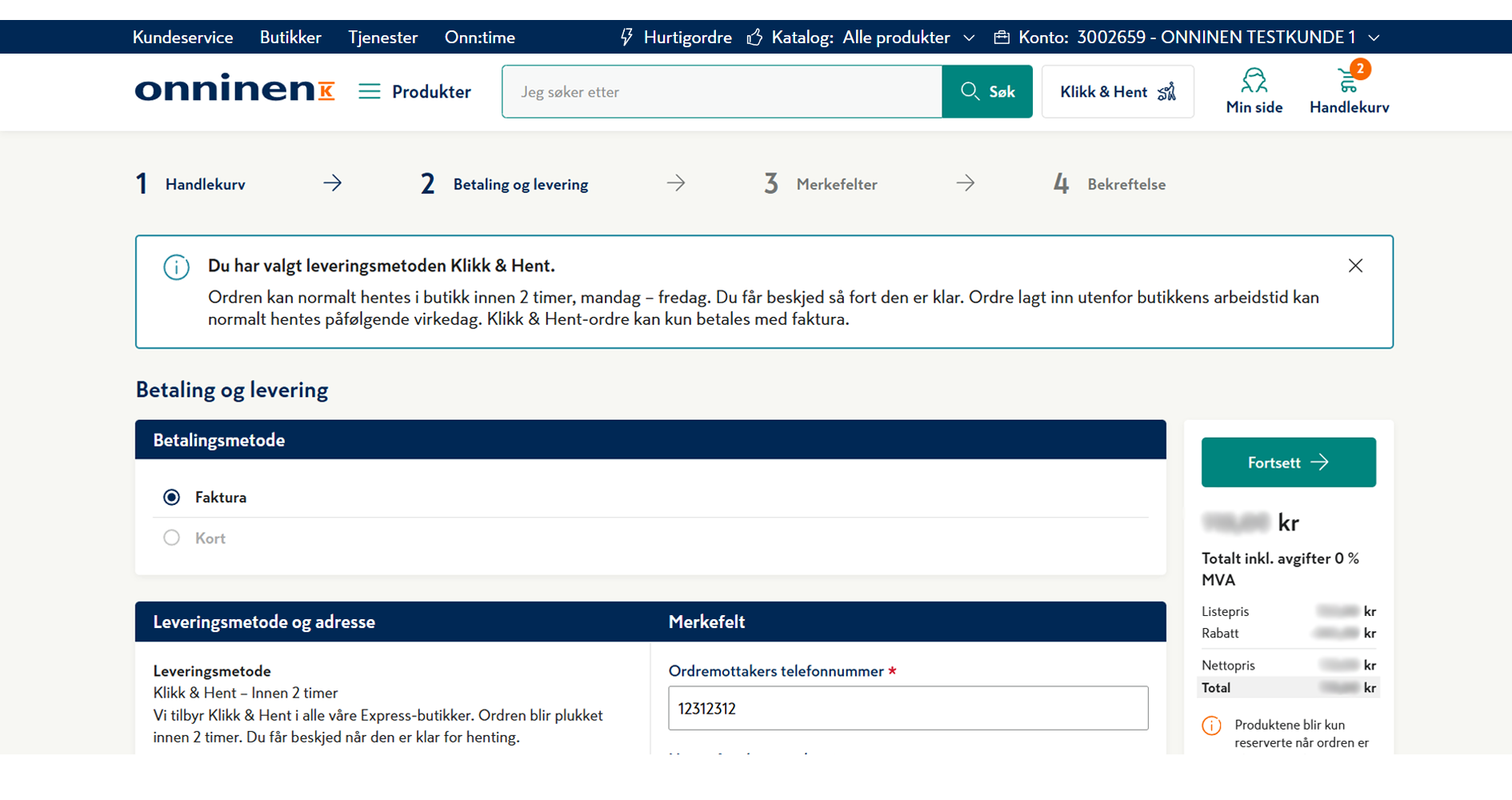This screenshot has height=800, width=1512.
Task: Select the Kort payment option
Action: 171,538
